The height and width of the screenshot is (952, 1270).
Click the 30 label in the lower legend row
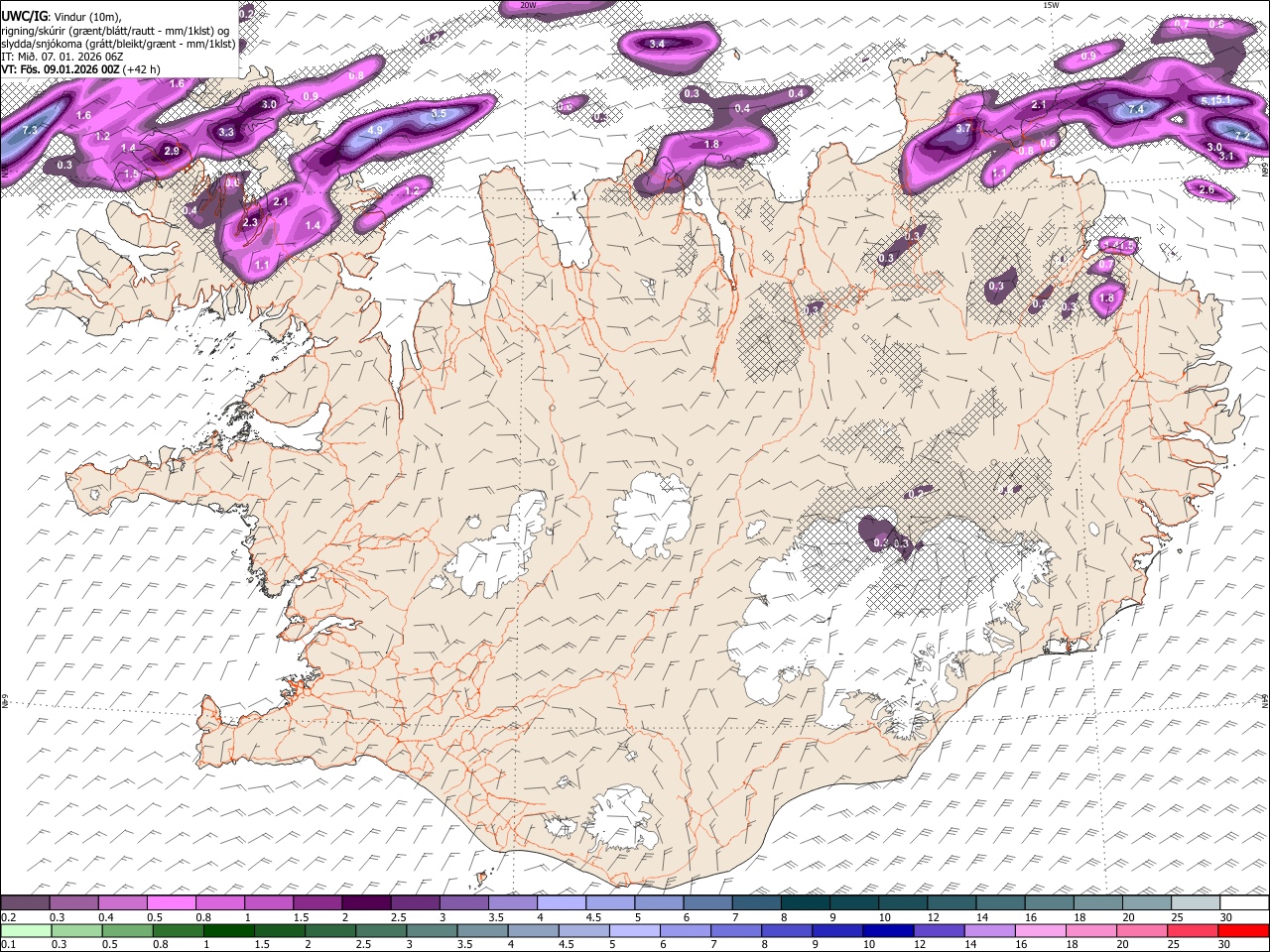(1224, 944)
